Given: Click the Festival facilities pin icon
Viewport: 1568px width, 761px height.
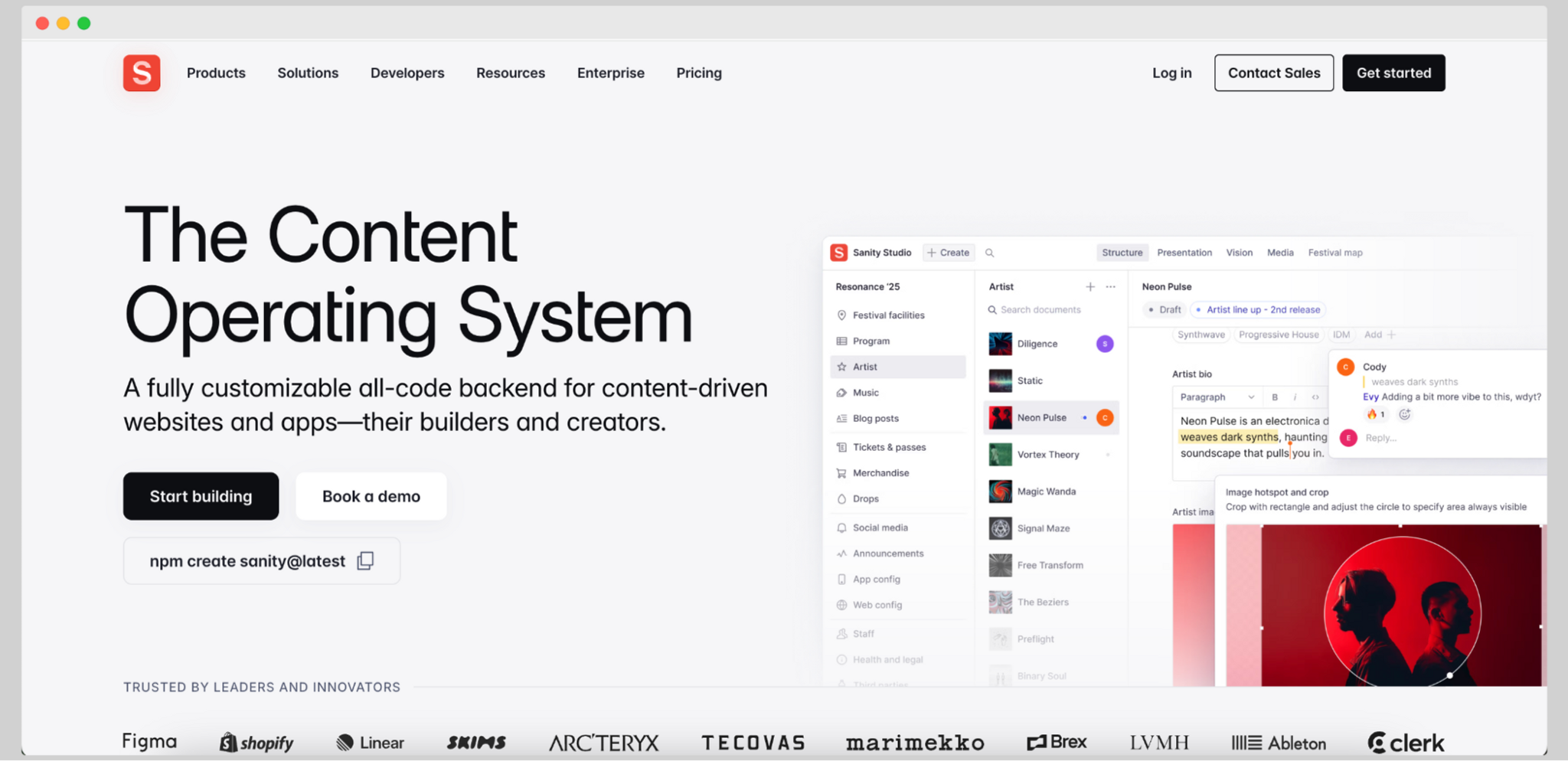Looking at the screenshot, I should pos(841,315).
